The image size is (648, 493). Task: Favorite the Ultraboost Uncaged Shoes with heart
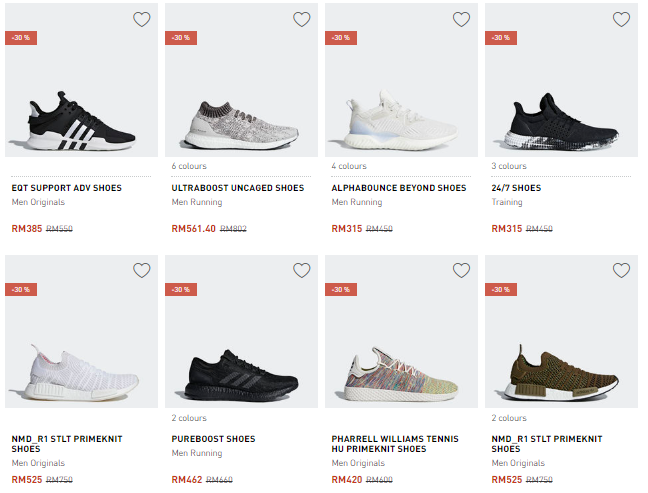(x=301, y=20)
